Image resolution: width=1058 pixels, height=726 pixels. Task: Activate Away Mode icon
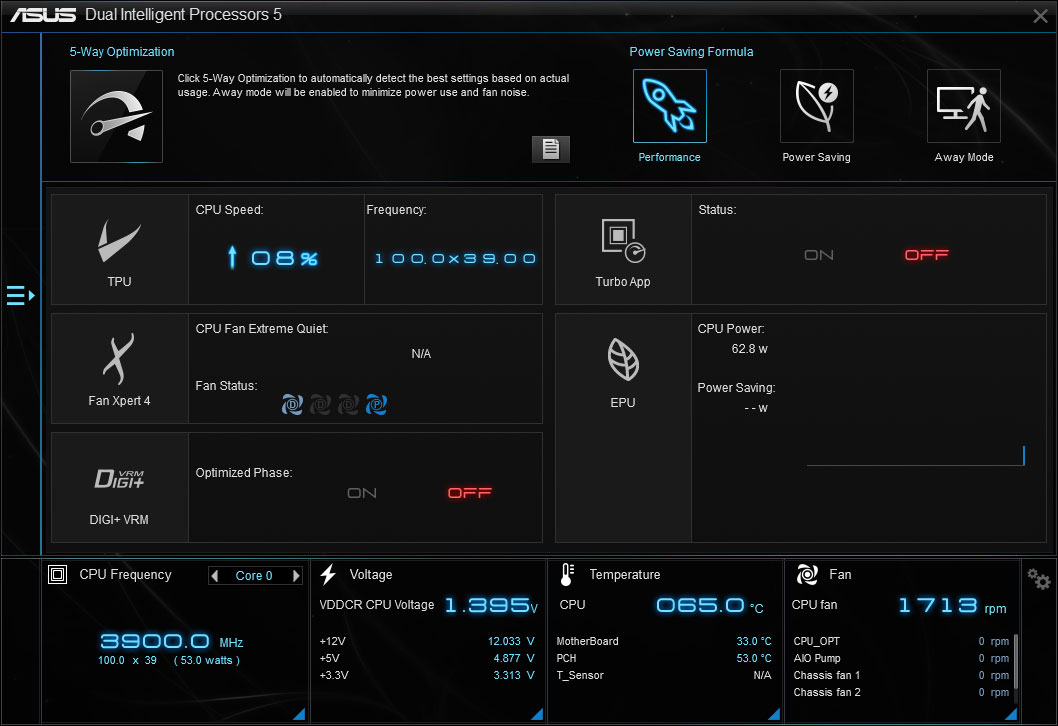pyautogui.click(x=964, y=106)
